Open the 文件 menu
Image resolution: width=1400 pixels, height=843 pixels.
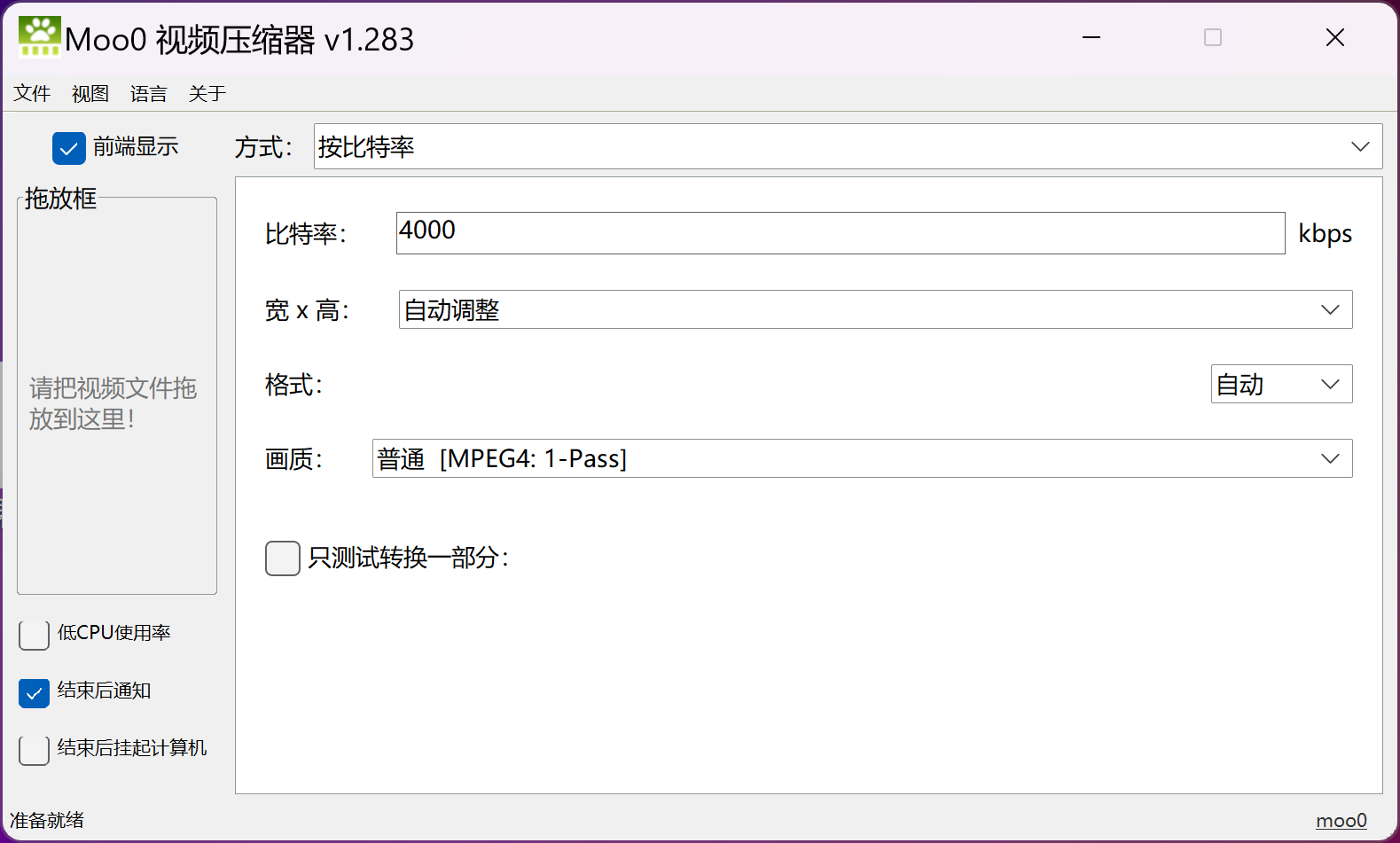coord(32,94)
